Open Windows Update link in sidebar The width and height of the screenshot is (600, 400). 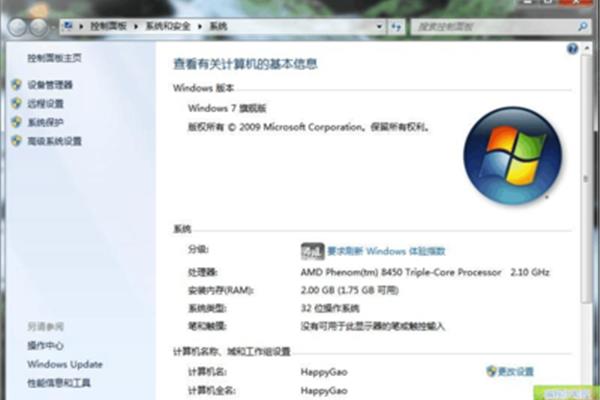tap(65, 364)
